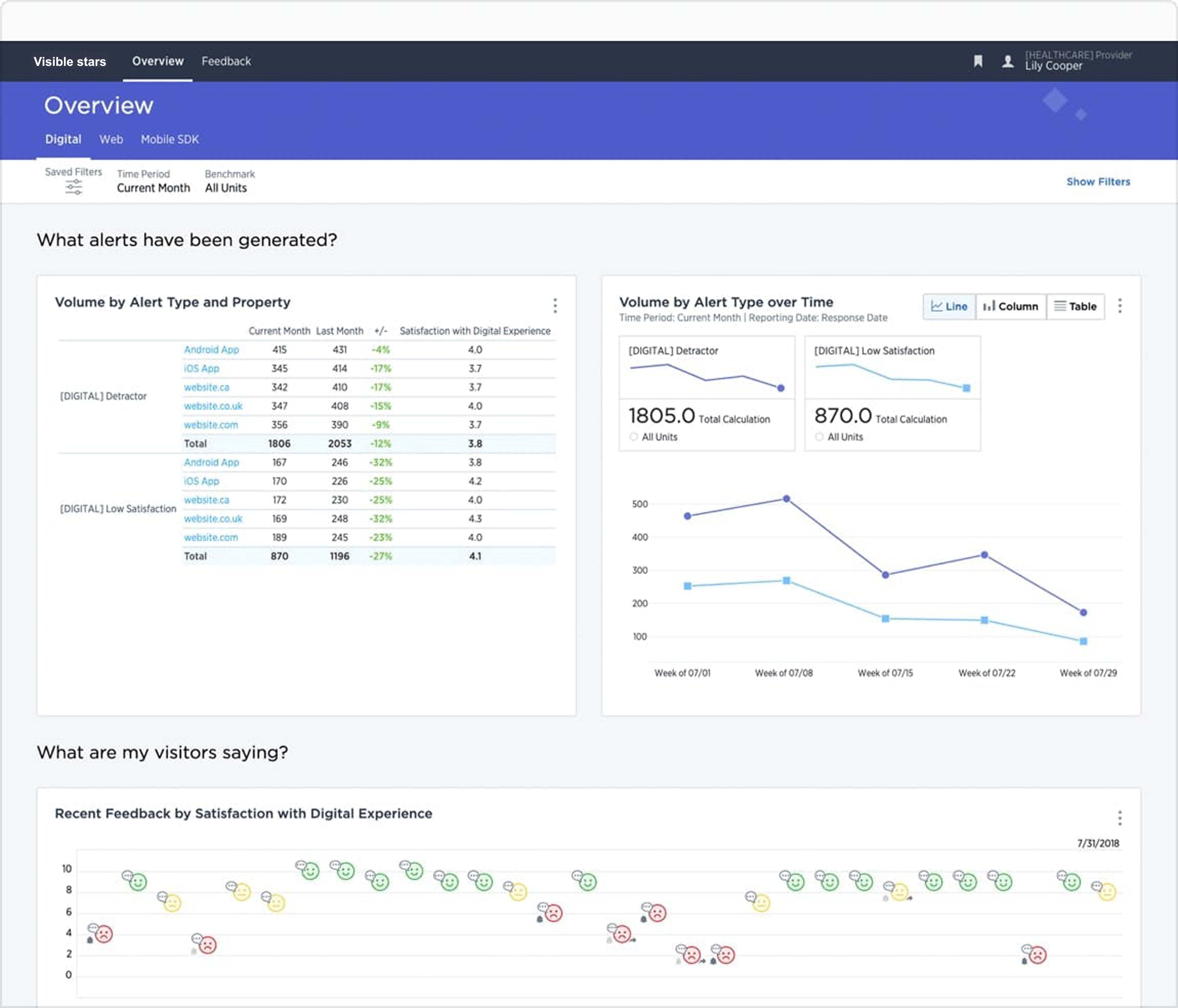
Task: Click the bookmark icon in top bar
Action: tap(978, 61)
